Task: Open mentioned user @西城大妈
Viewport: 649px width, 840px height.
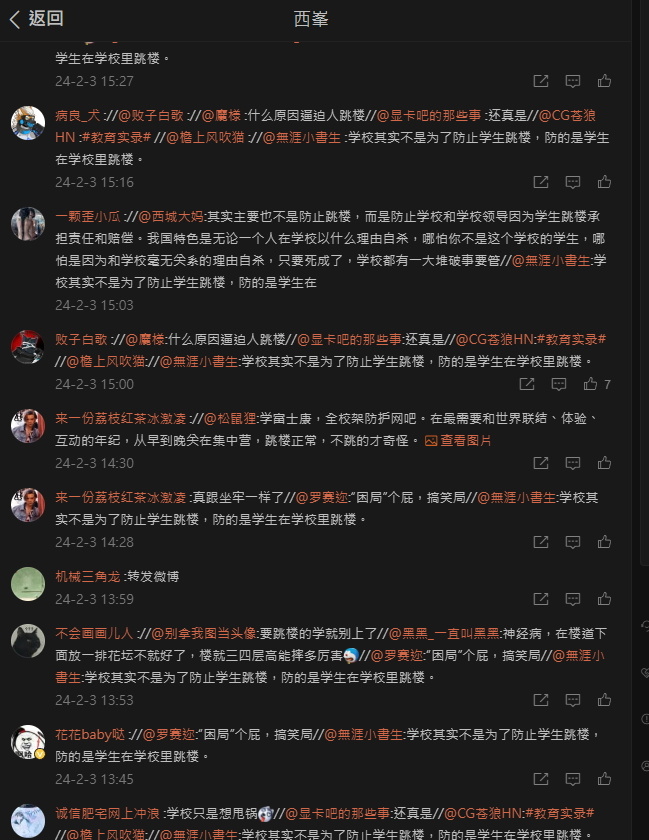Action: click(x=170, y=217)
